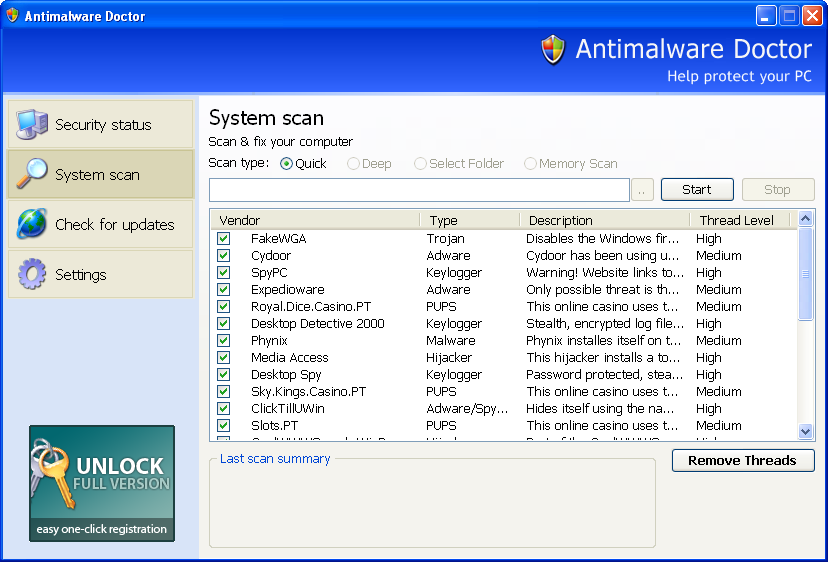Uncheck the Cydoor threat checkbox

tap(223, 256)
